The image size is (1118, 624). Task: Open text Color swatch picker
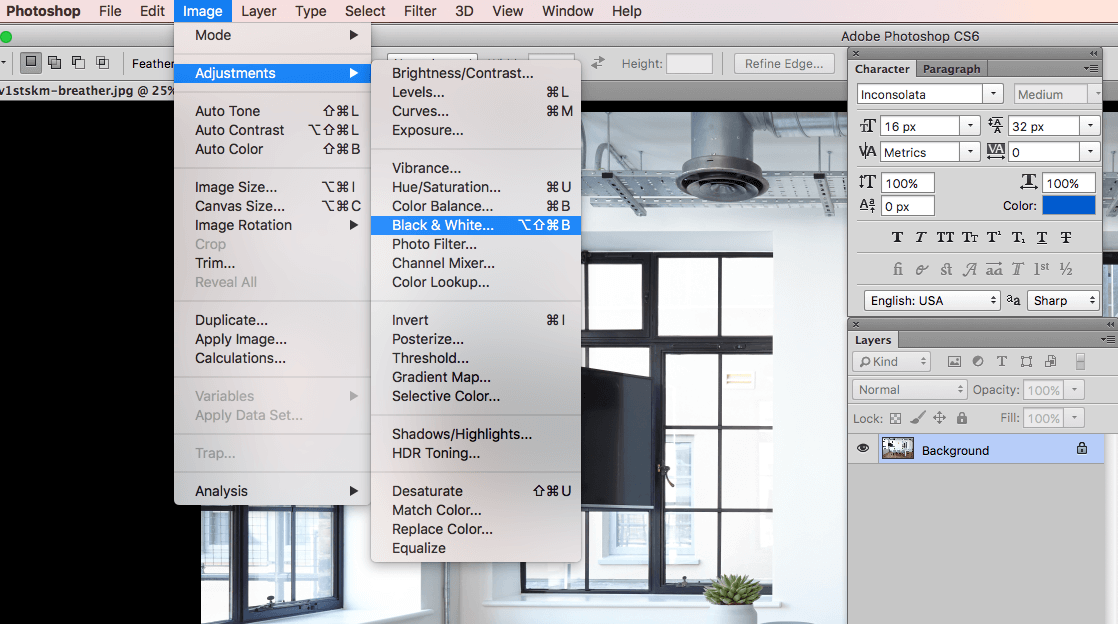pyautogui.click(x=1069, y=205)
